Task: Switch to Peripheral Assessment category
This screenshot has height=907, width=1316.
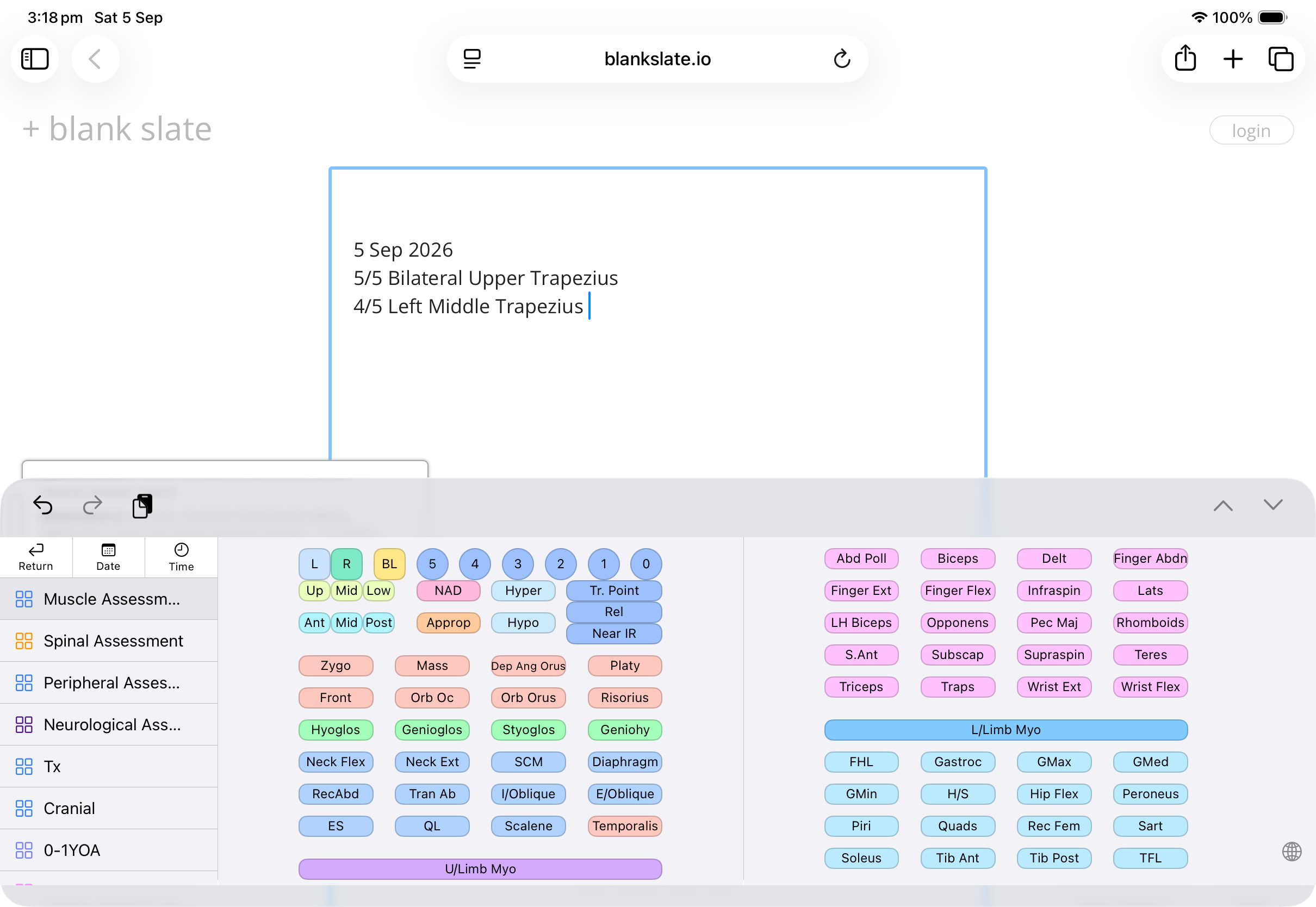Action: [109, 683]
